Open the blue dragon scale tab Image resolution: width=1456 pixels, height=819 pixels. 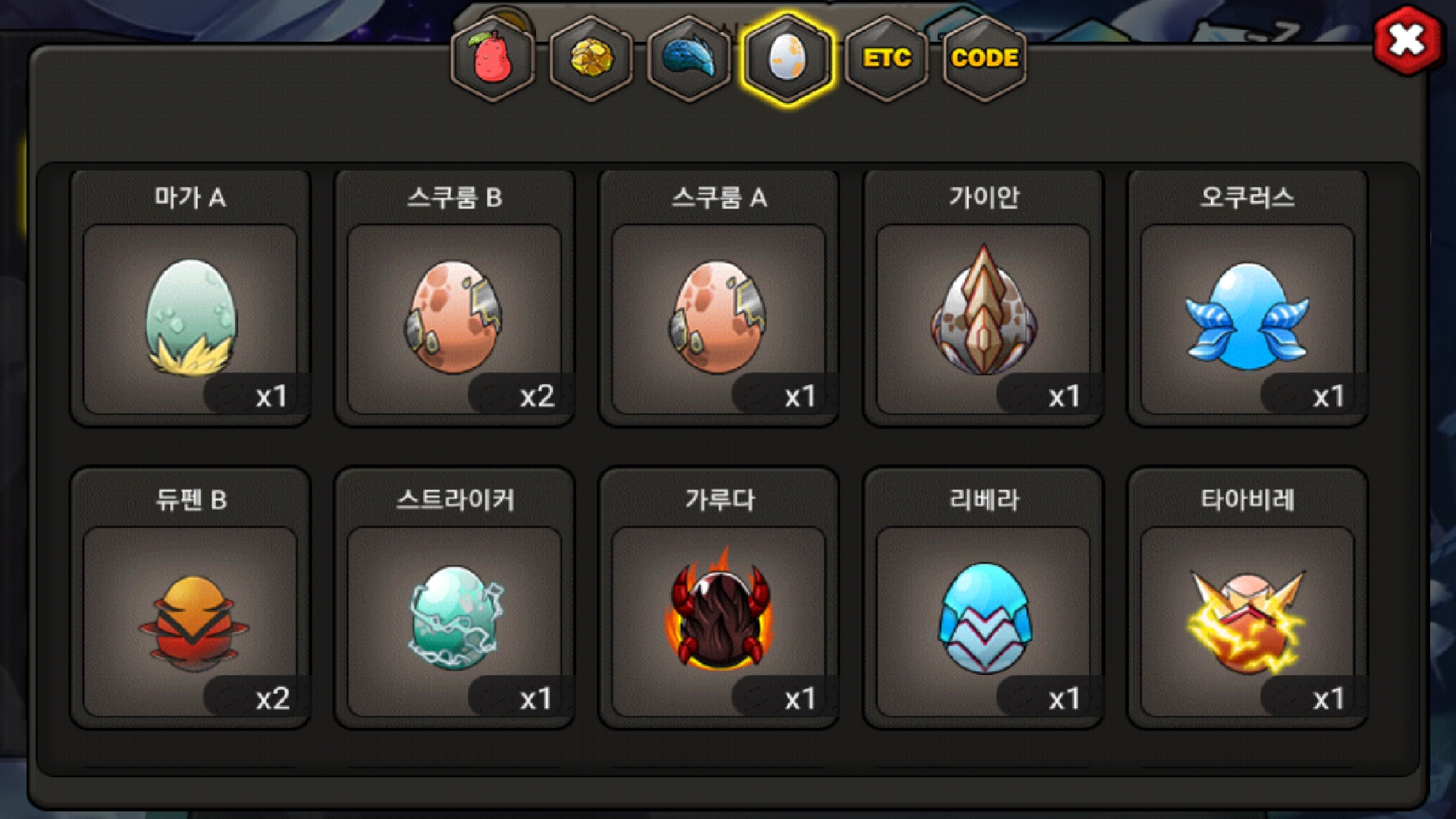coord(689,59)
